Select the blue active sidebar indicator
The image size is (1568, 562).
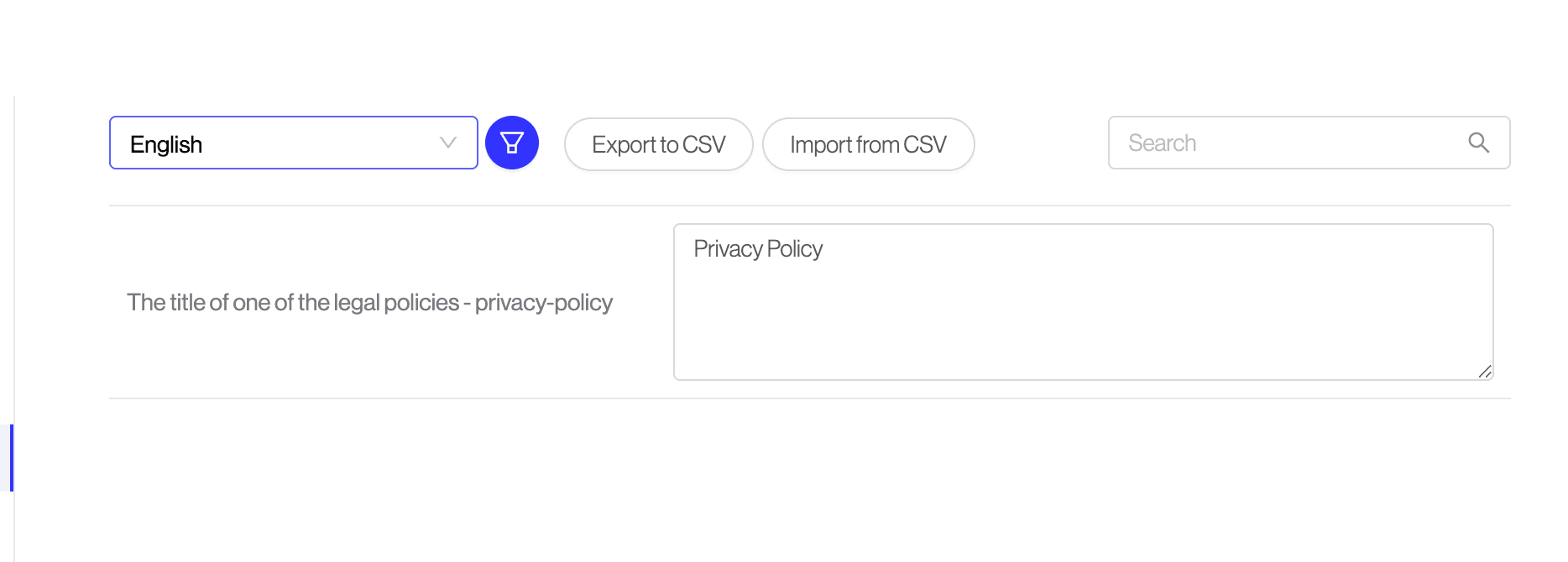tap(12, 458)
